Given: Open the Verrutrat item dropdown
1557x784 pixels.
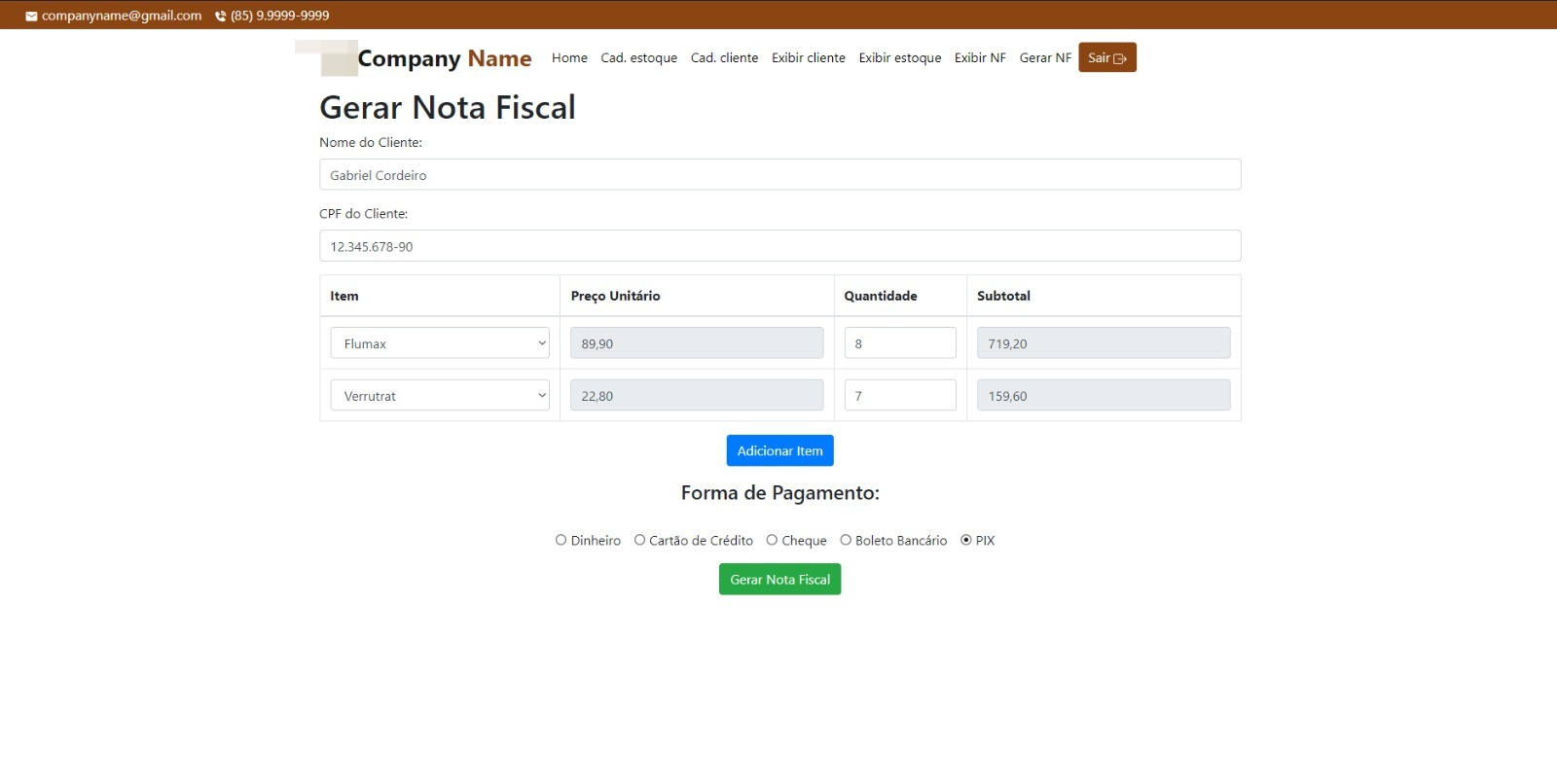Looking at the screenshot, I should 440,396.
